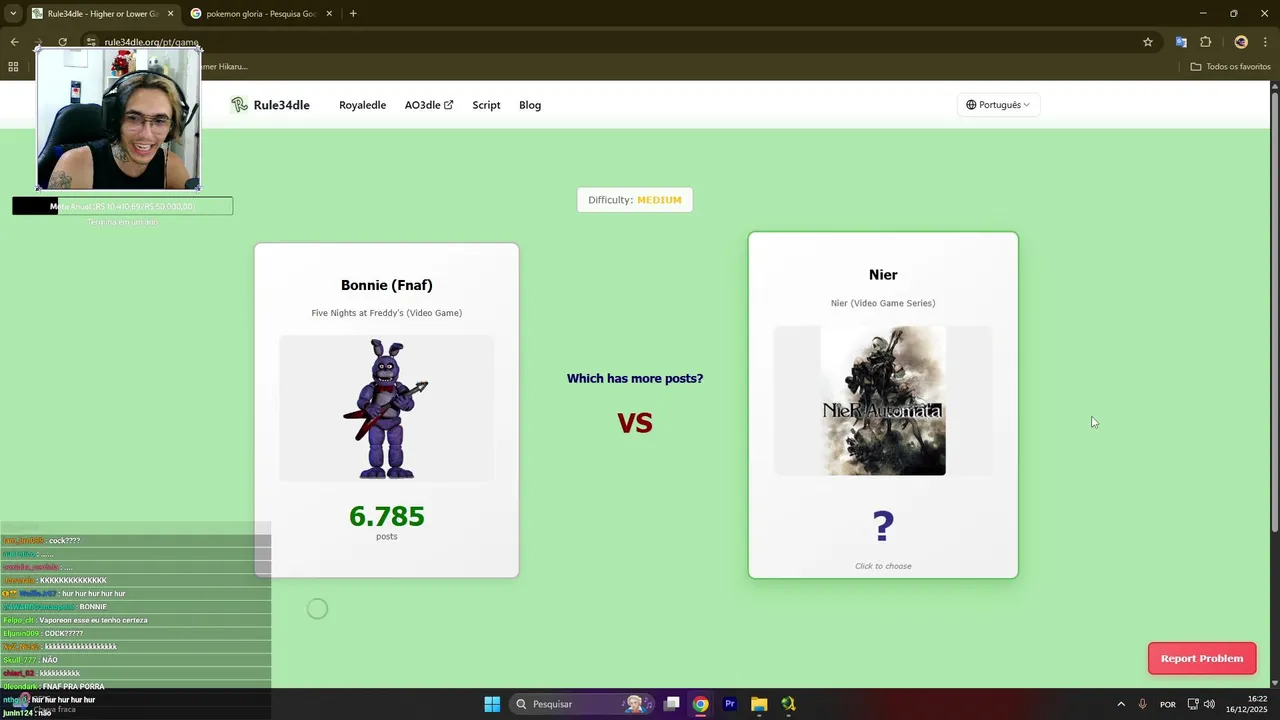Open the Chrome profile avatar

point(1241,42)
